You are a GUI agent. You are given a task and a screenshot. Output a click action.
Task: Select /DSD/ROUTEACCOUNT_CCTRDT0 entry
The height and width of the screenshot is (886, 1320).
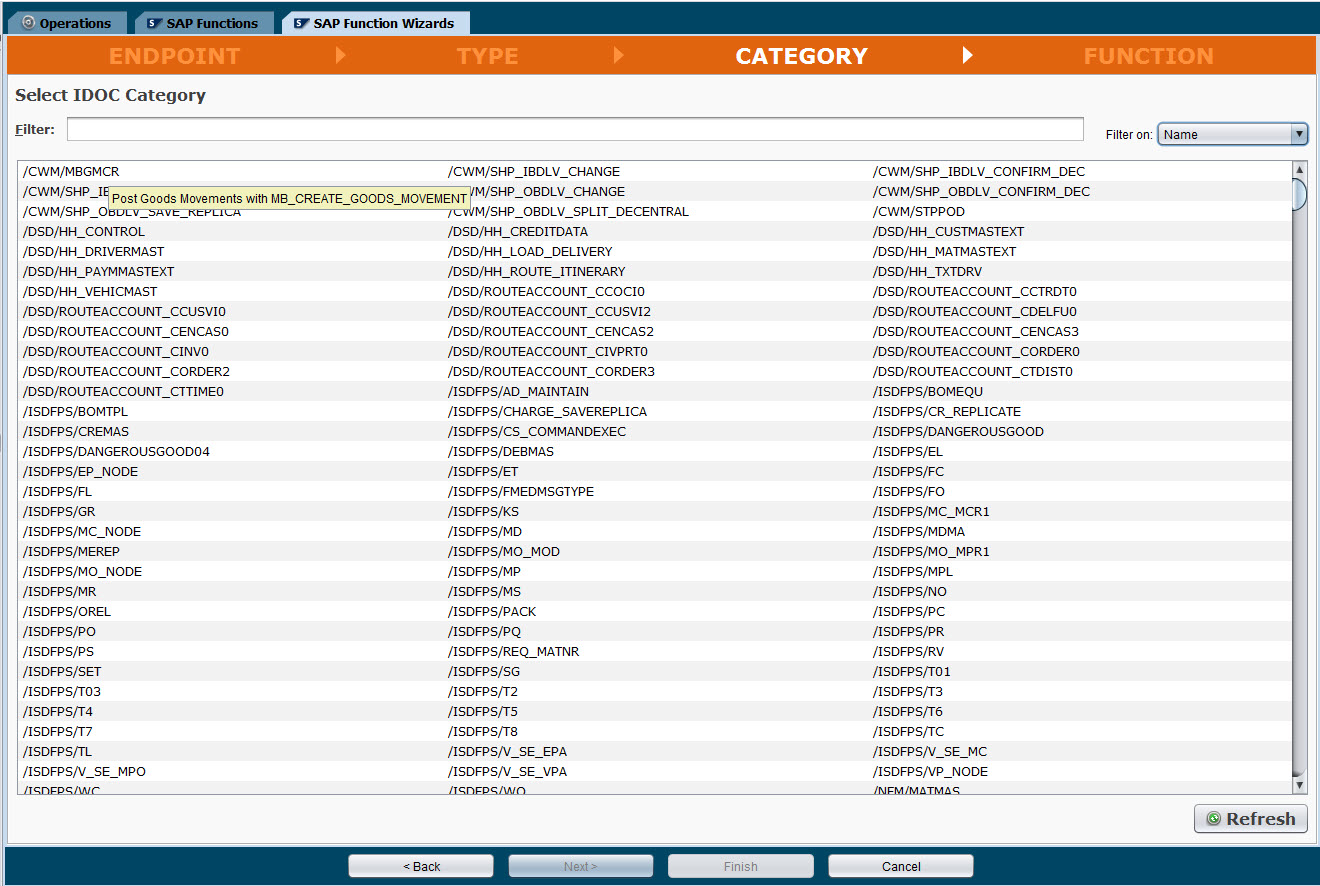(975, 292)
